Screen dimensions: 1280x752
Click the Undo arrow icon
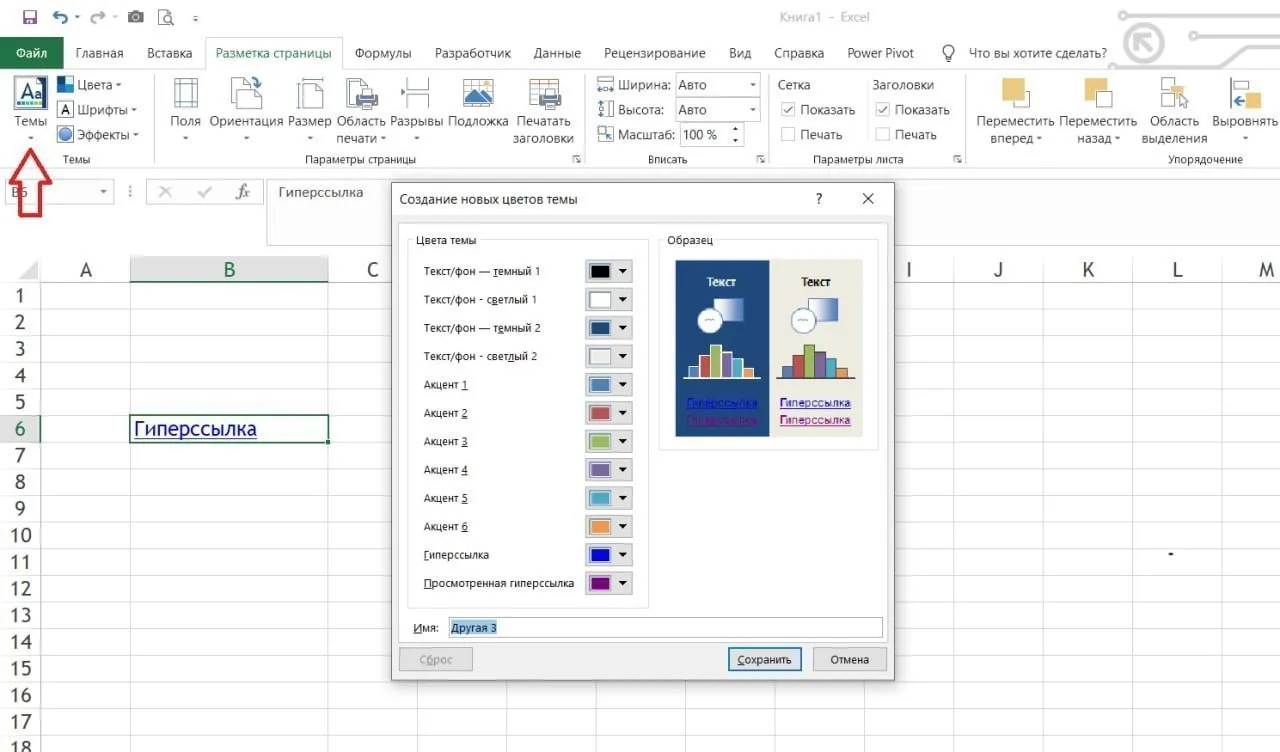point(60,17)
